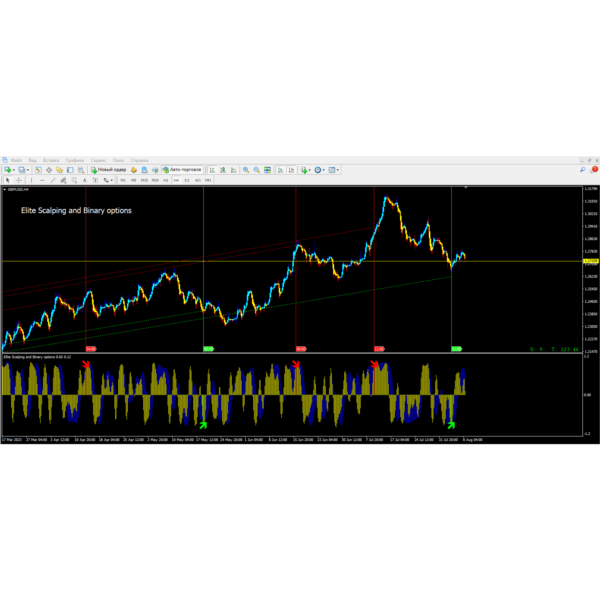Select the Arrows drawing tool
The image size is (600, 600).
[x=106, y=180]
